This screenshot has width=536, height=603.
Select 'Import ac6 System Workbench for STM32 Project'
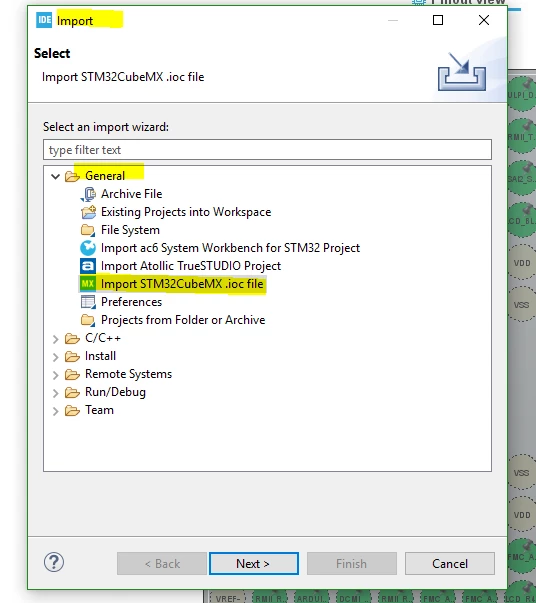(x=230, y=248)
